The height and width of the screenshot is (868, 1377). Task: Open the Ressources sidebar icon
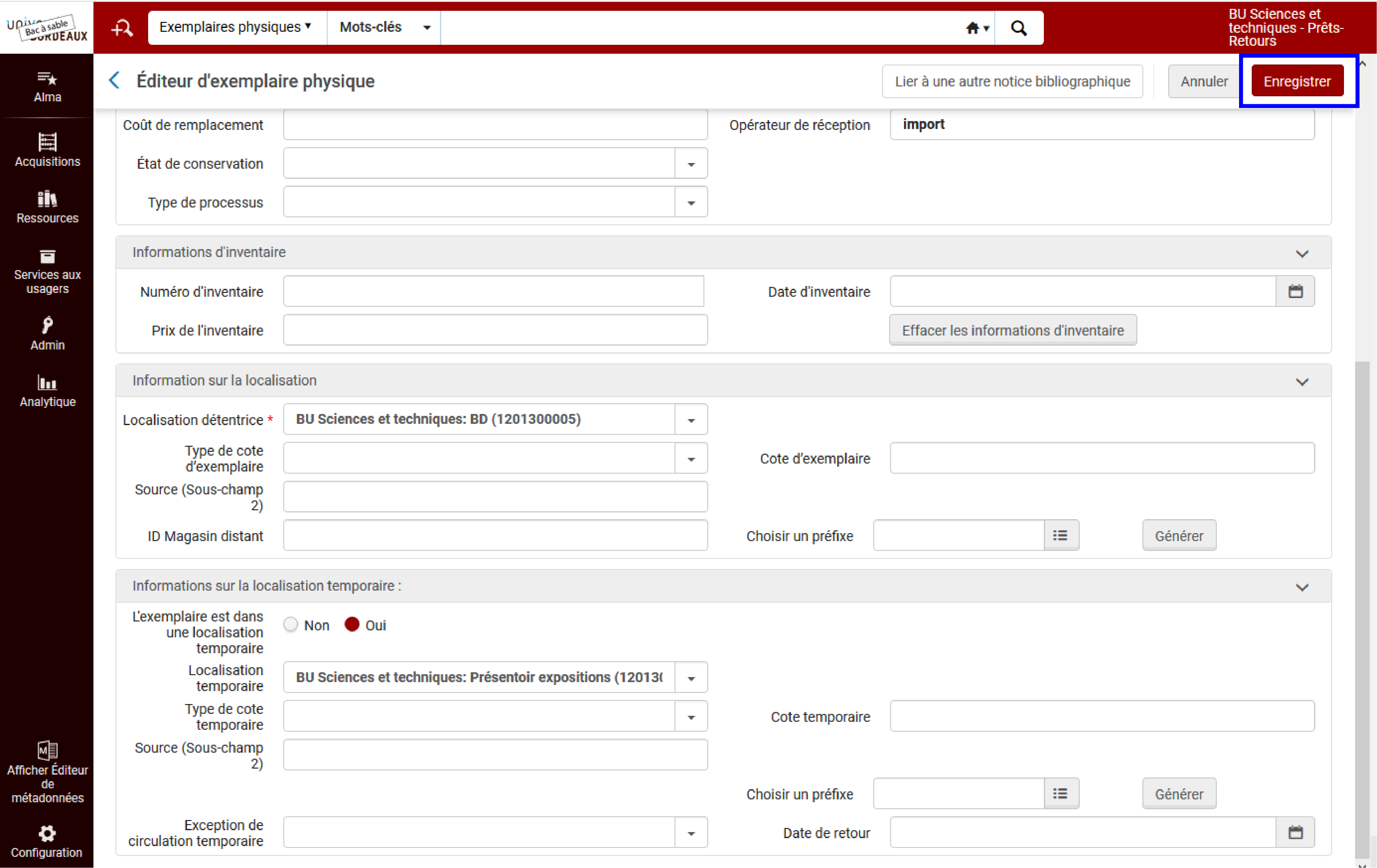(47, 198)
